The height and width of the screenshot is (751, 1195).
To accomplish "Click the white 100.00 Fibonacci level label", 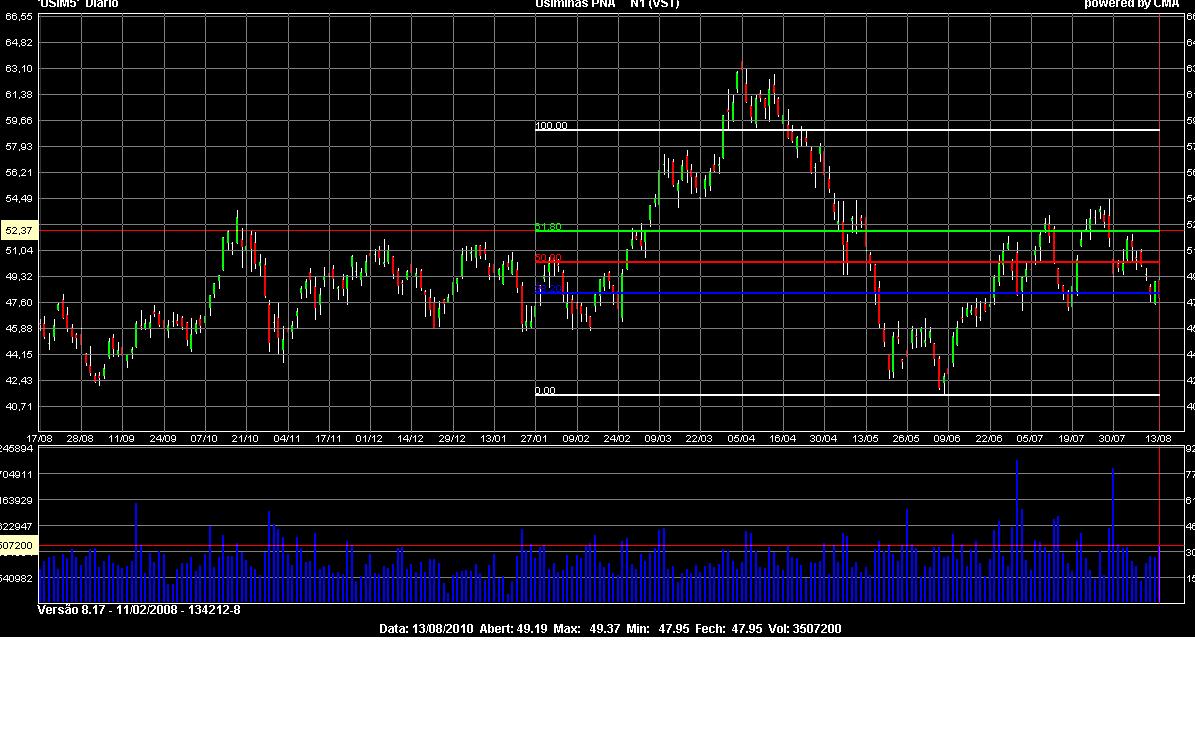I will click(x=551, y=126).
